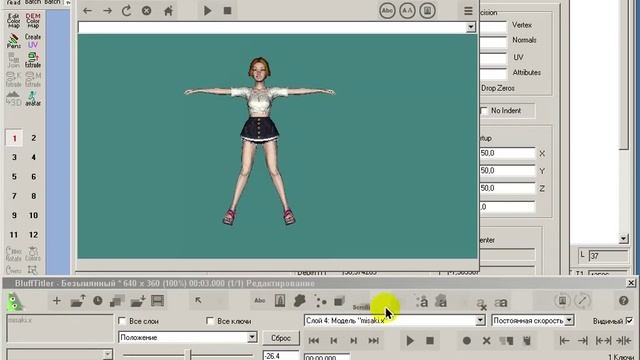The height and width of the screenshot is (360, 640).
Task: Add a cube model layer icon
Action: pyautogui.click(x=340, y=301)
